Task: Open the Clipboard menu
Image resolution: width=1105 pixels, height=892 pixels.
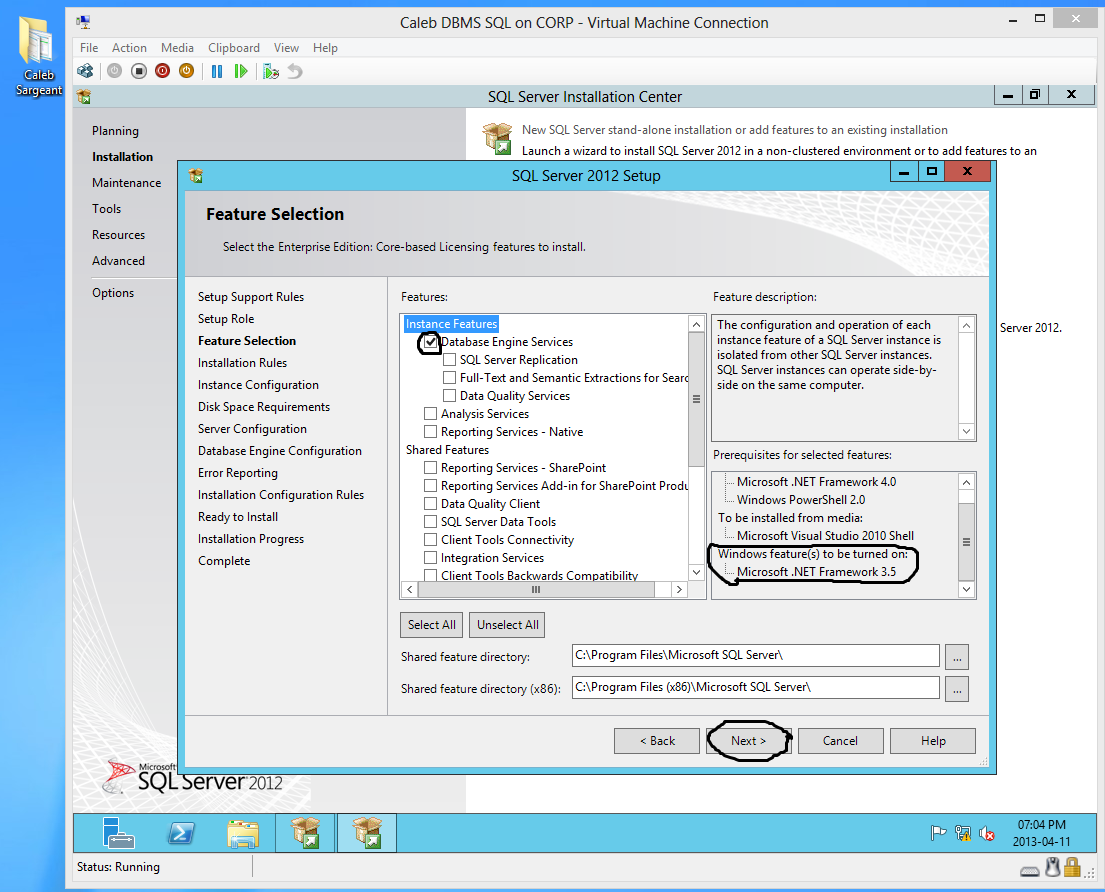Action: click(x=234, y=48)
